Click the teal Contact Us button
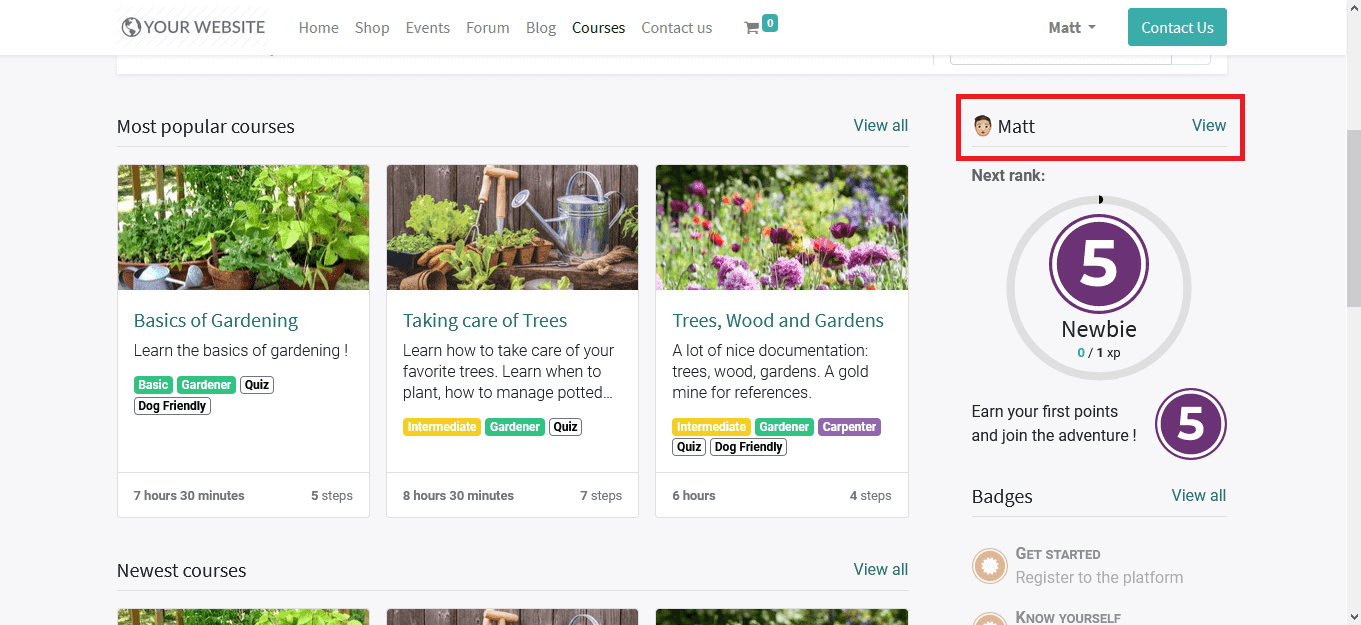This screenshot has height=625, width=1361. click(1177, 27)
